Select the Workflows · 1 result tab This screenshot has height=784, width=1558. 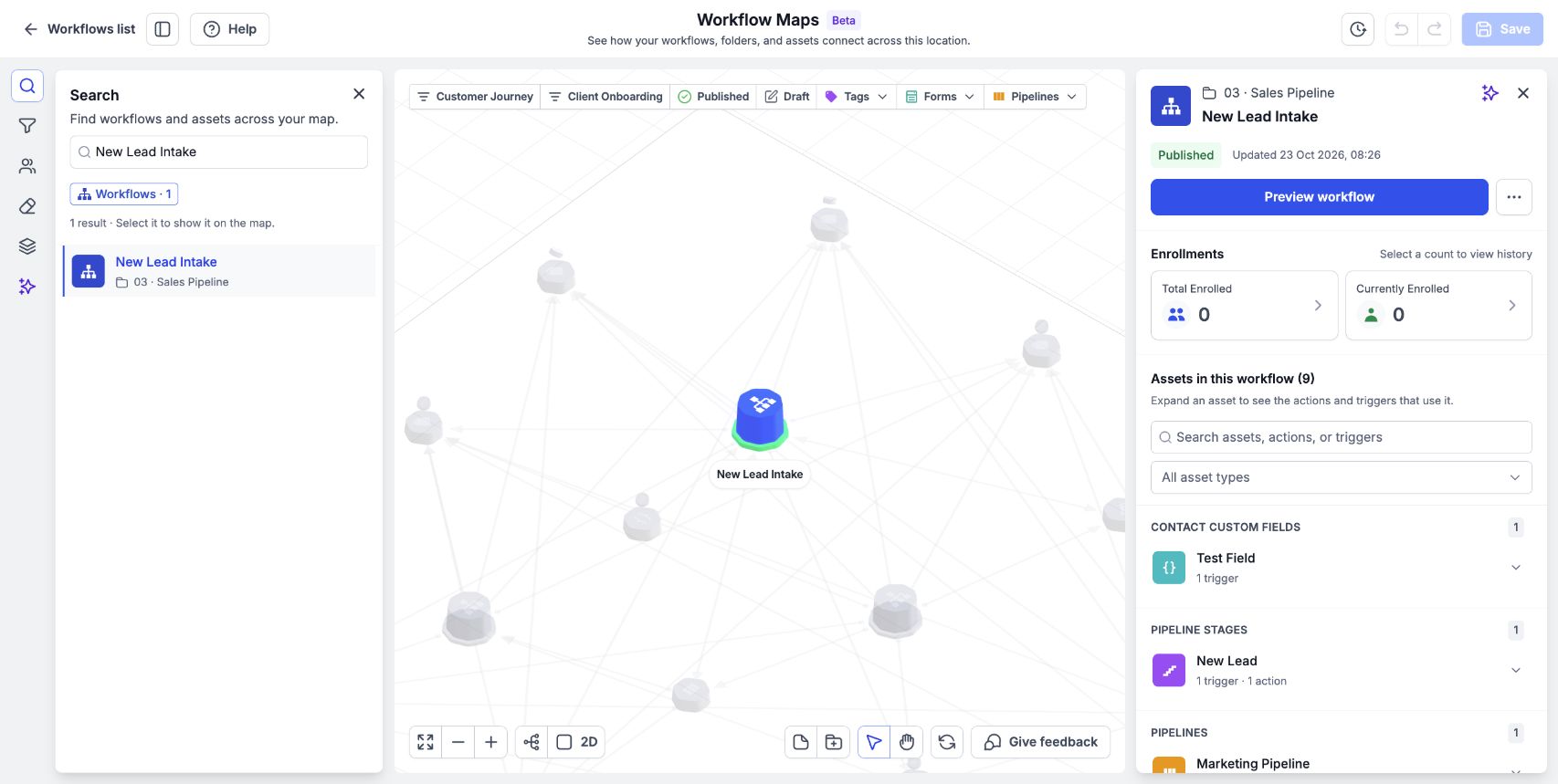(124, 194)
